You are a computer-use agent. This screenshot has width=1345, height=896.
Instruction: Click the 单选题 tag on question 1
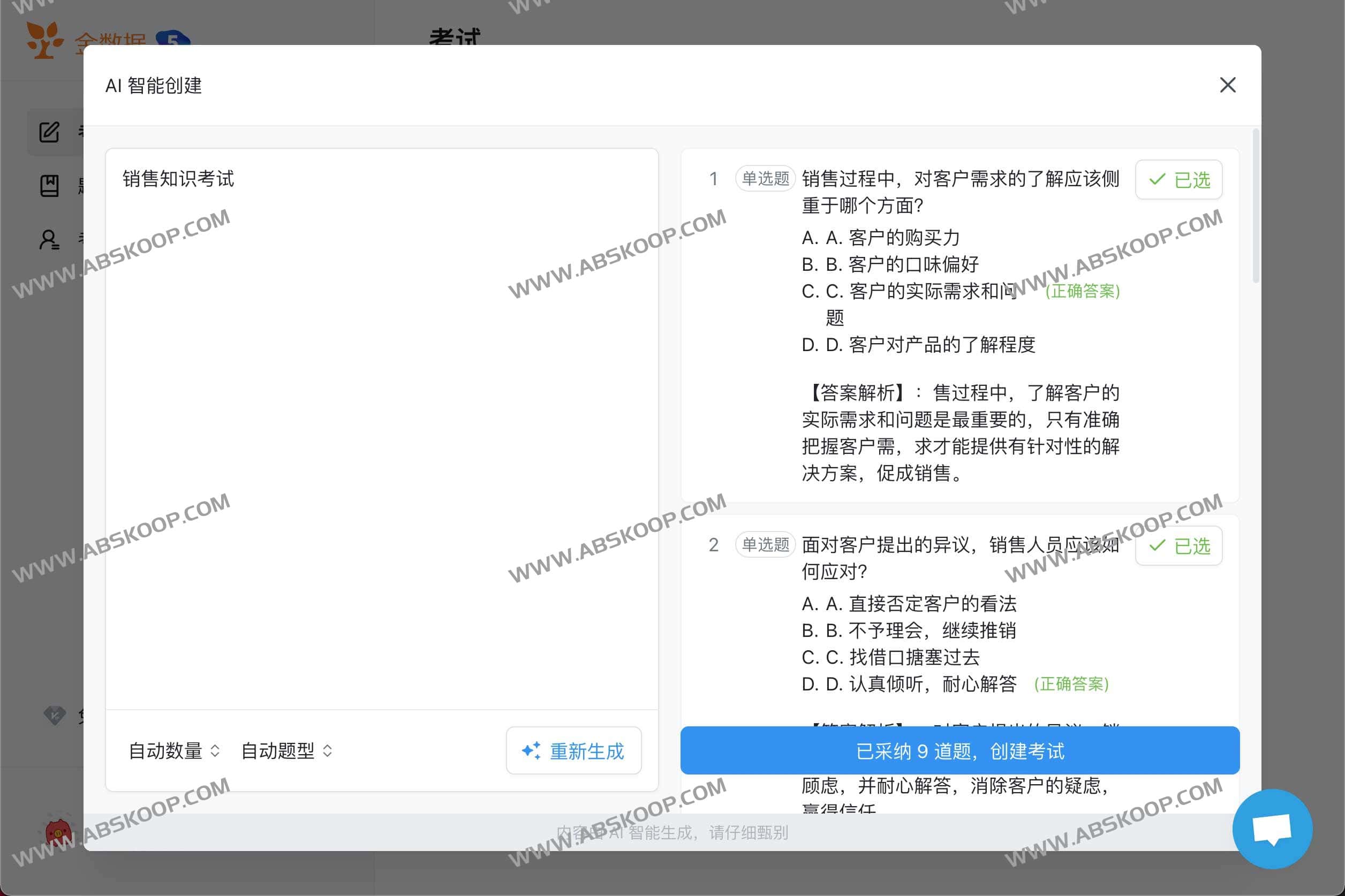pyautogui.click(x=764, y=178)
